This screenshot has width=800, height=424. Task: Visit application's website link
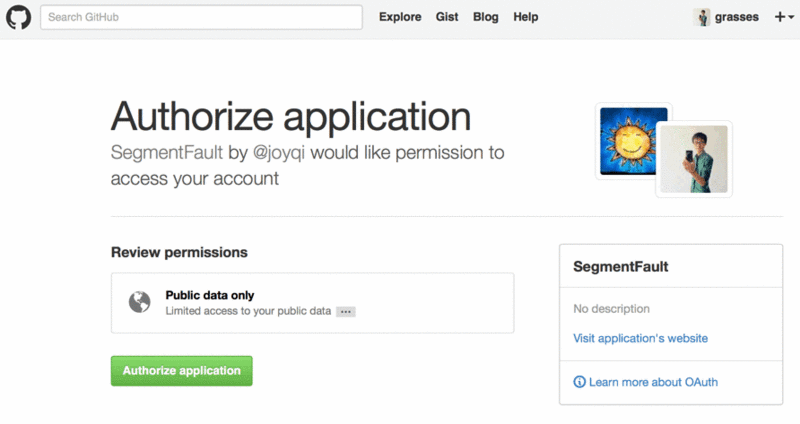click(x=640, y=339)
